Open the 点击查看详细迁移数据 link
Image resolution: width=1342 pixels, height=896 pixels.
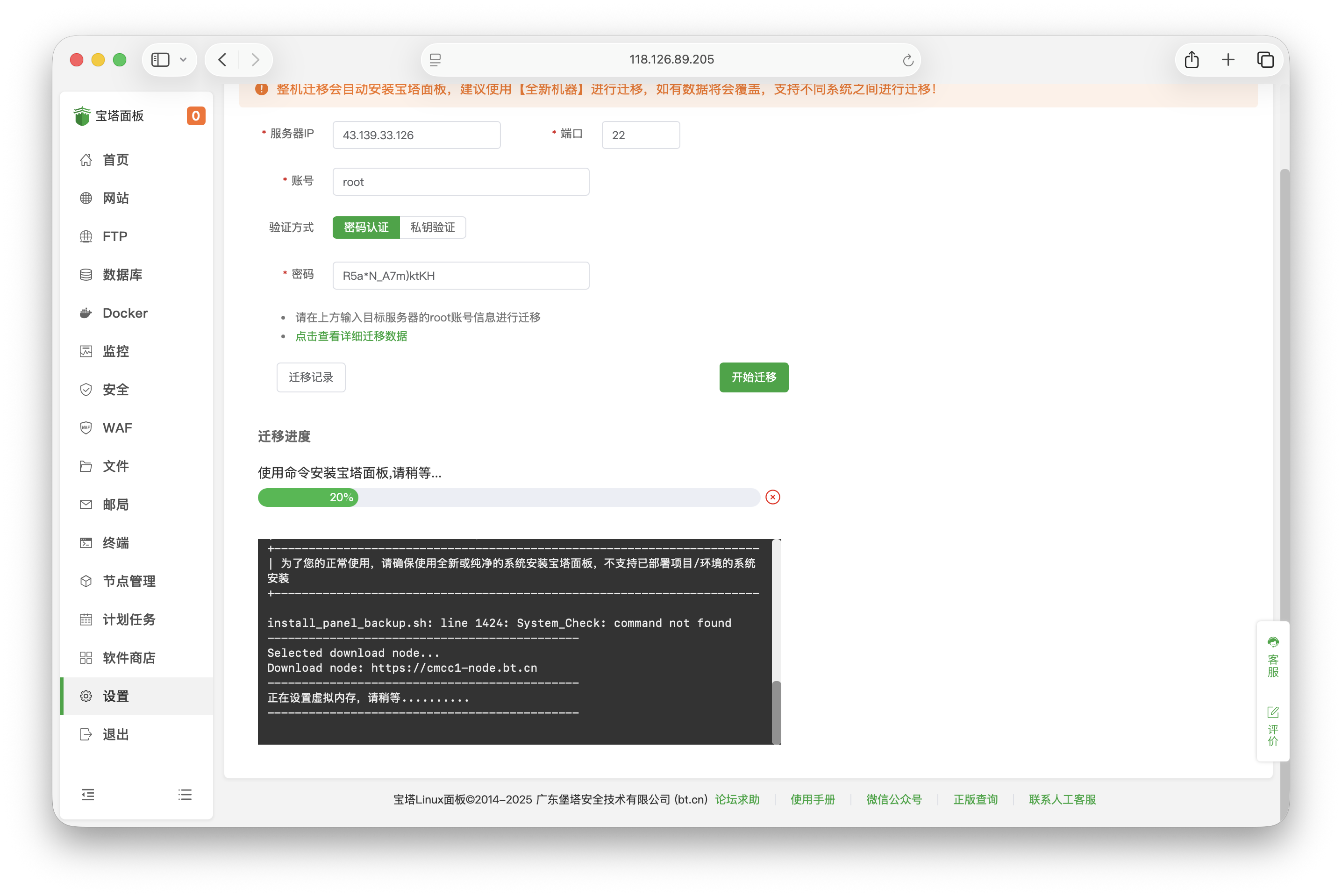(x=351, y=336)
